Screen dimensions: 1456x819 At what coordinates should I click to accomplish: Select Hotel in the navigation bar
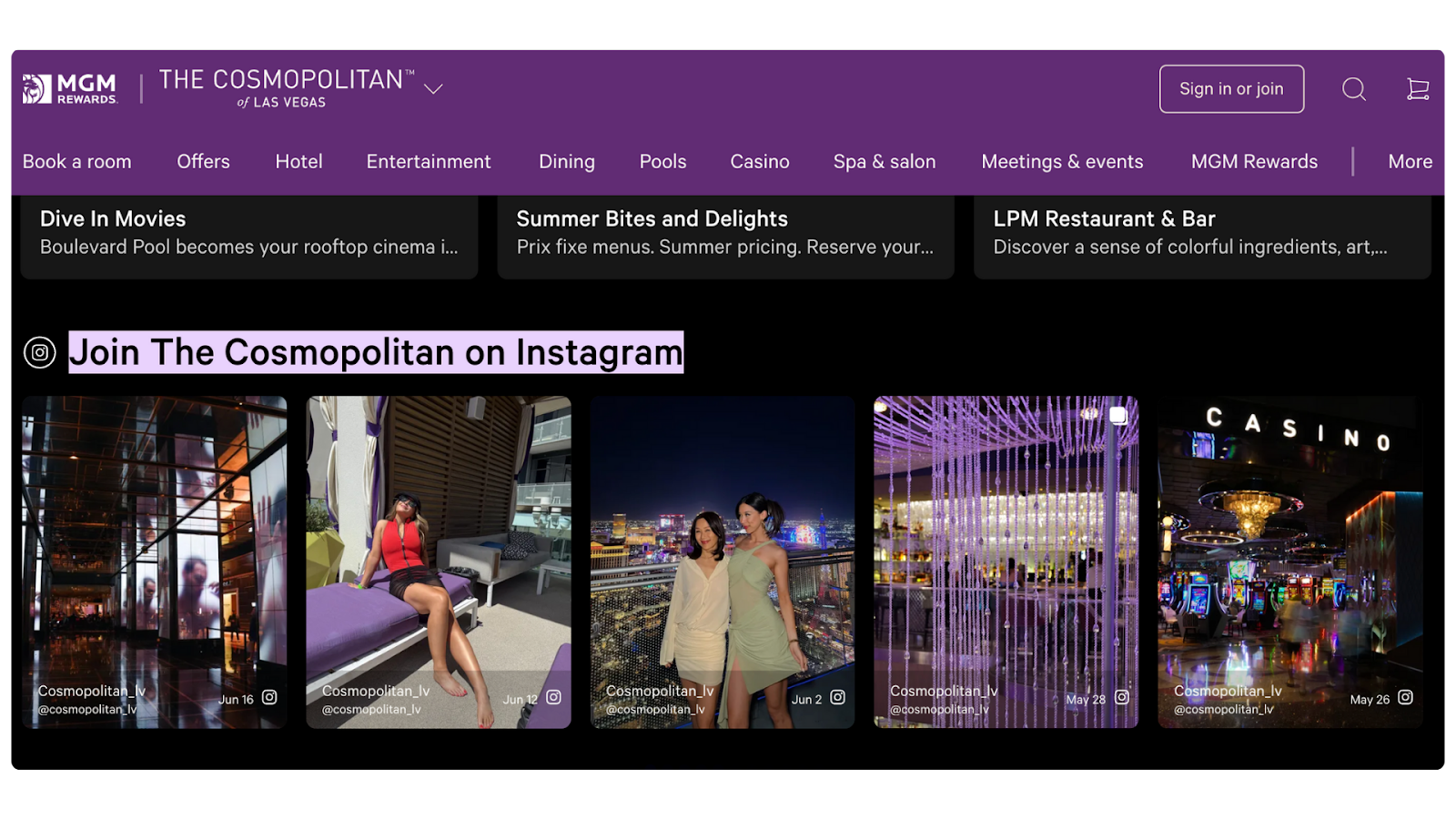click(x=298, y=161)
